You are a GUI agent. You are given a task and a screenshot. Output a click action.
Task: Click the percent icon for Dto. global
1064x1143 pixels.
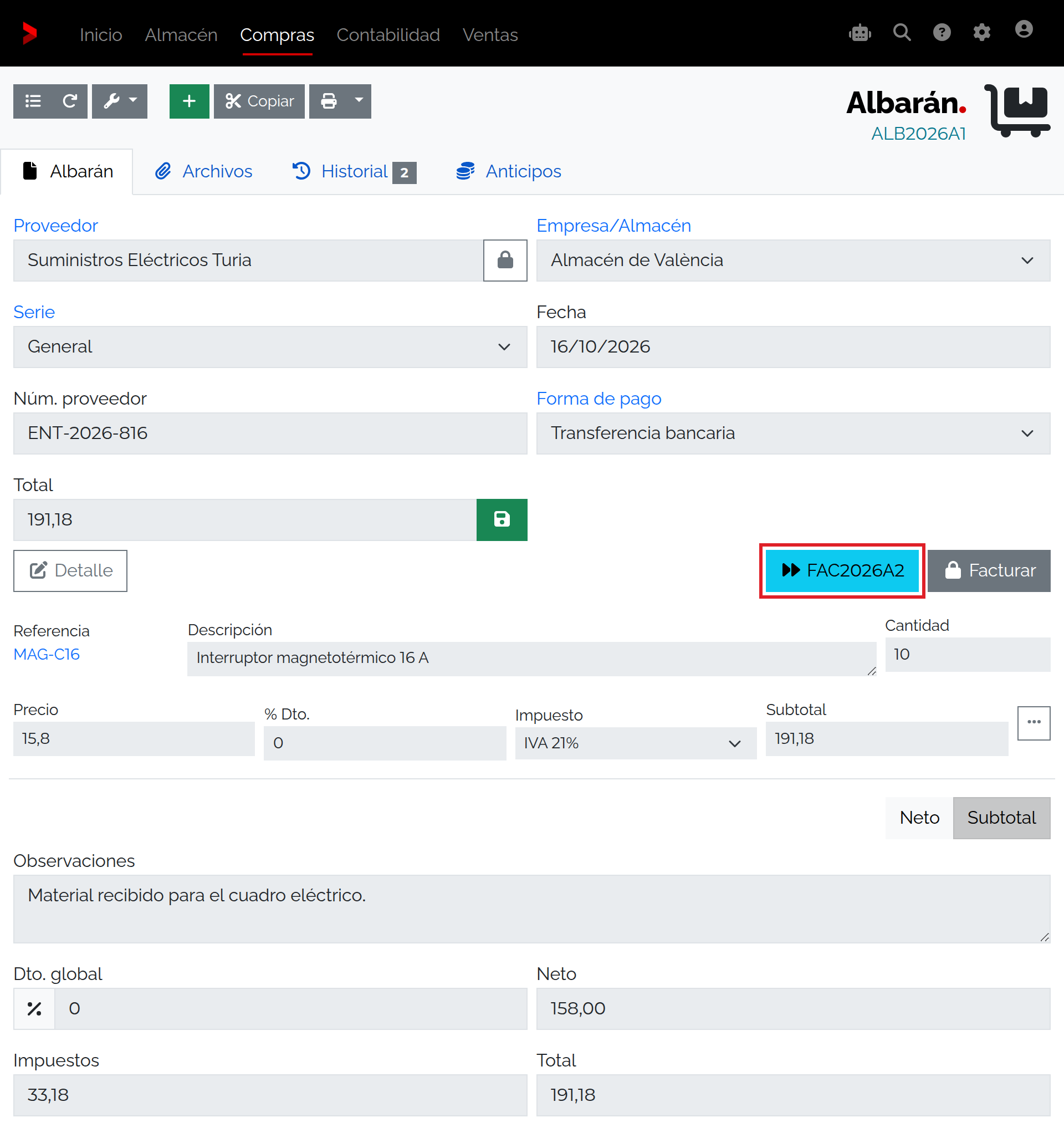(x=34, y=1008)
